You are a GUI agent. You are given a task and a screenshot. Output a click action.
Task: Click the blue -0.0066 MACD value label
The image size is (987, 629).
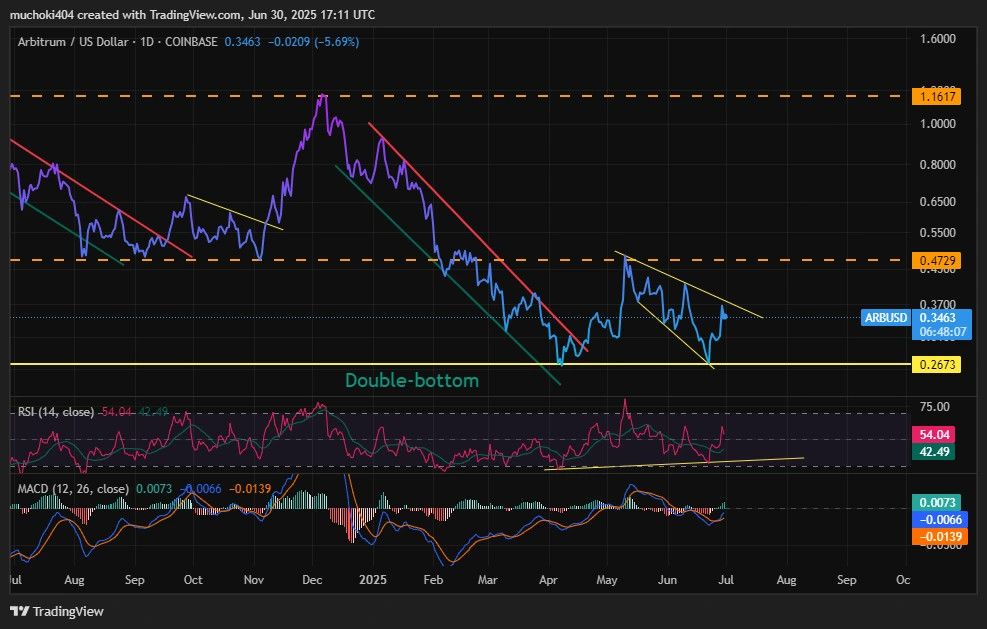point(936,519)
